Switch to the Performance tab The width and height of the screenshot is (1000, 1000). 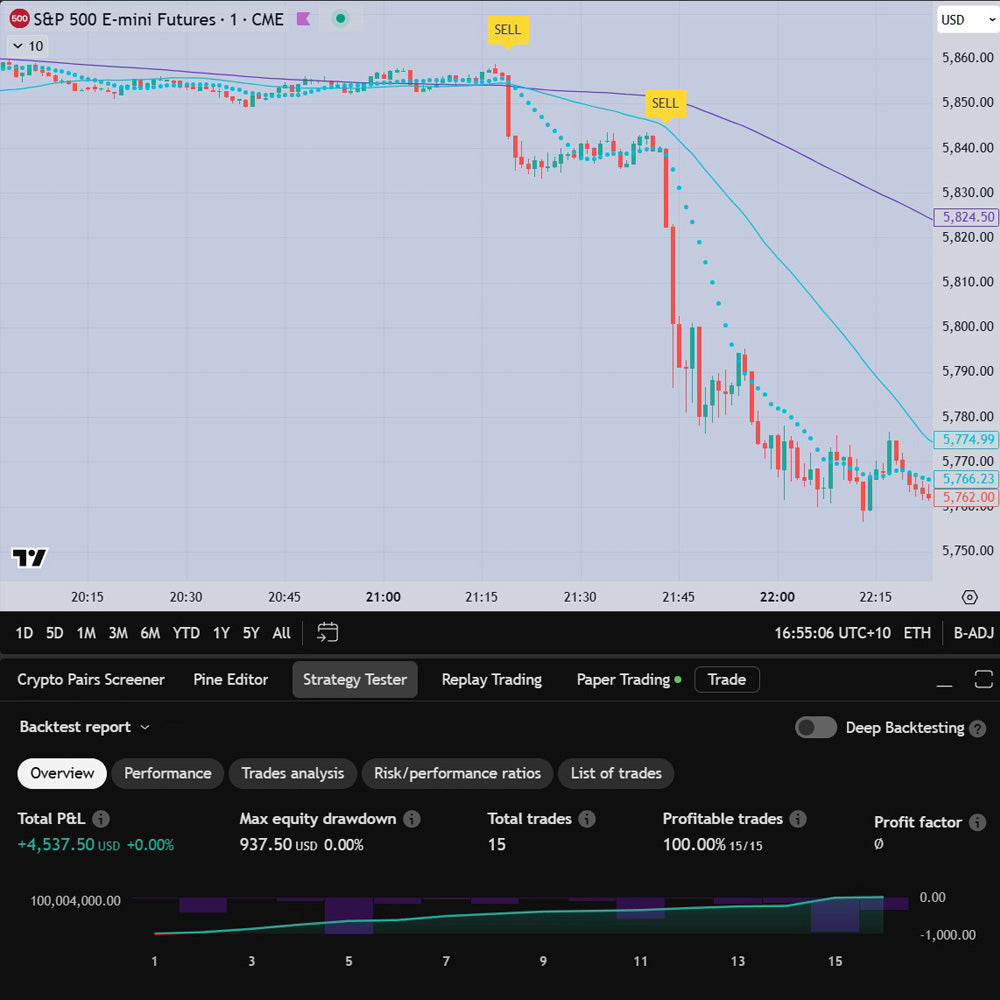pos(168,774)
